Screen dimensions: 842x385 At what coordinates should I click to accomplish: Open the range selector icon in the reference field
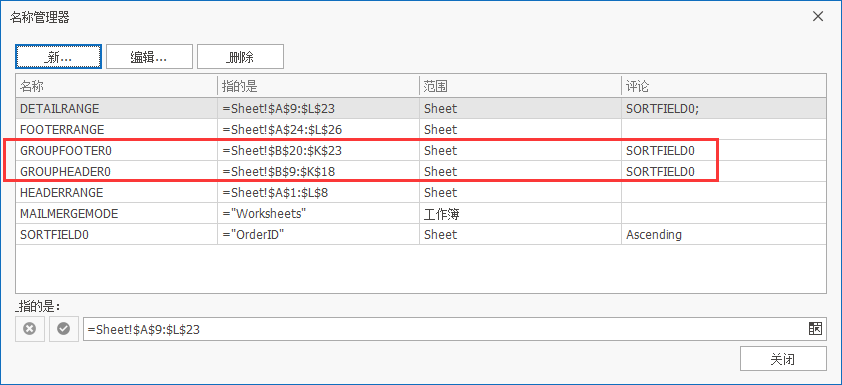[x=815, y=329]
